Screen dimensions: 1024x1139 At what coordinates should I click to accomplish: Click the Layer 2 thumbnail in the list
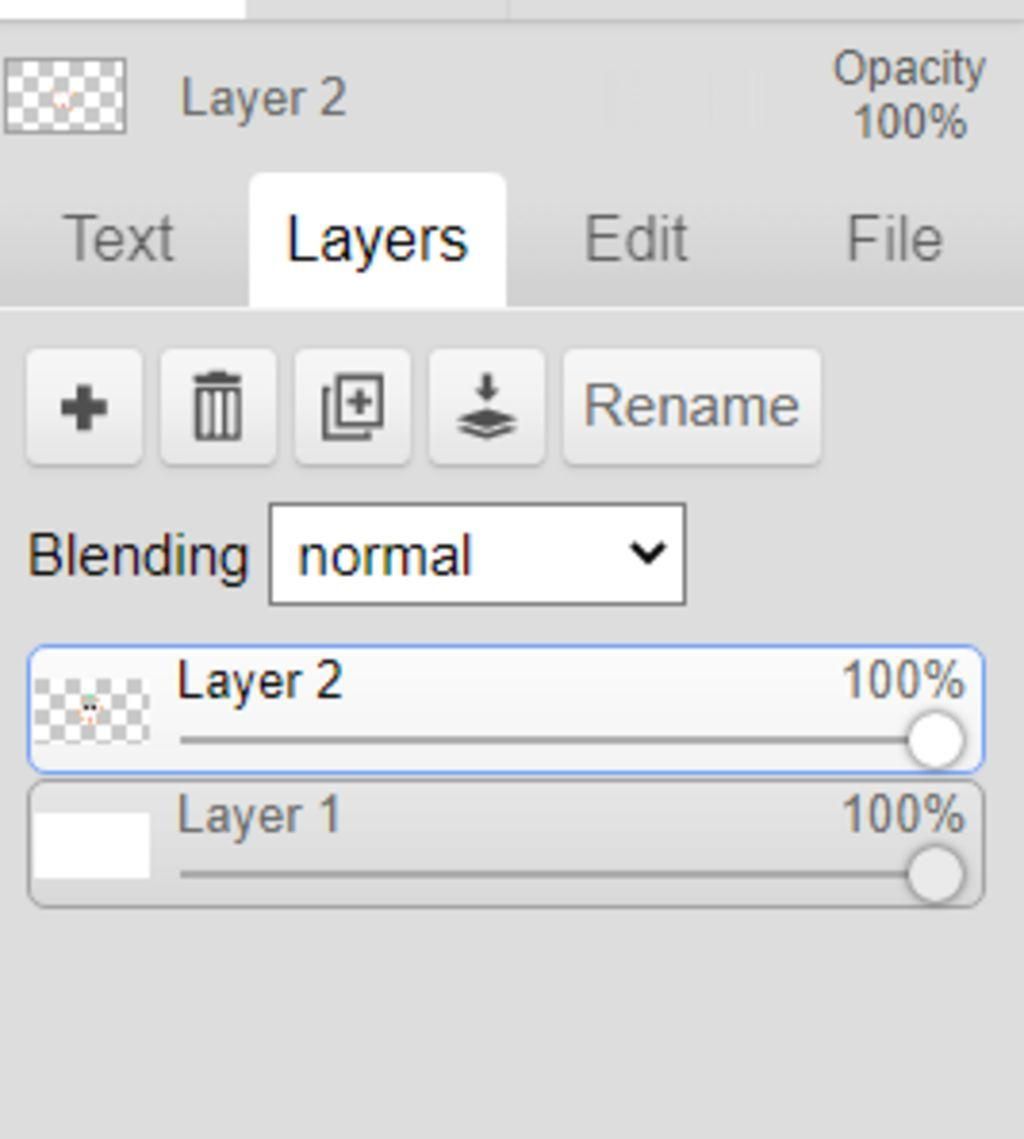[91, 710]
